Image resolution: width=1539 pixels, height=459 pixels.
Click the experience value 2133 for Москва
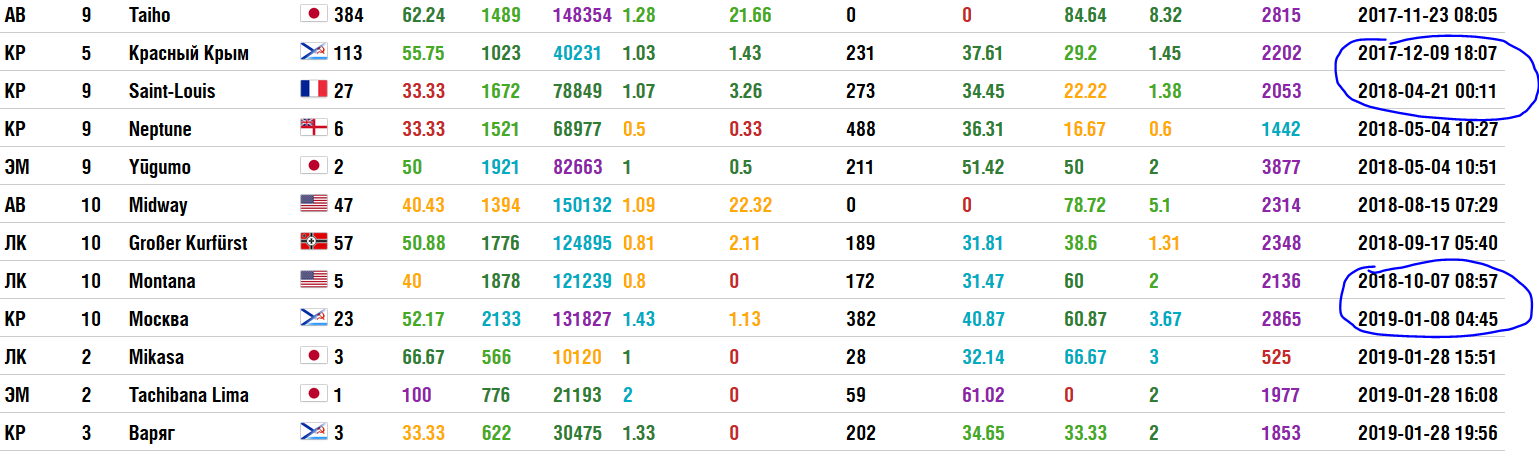[x=500, y=319]
